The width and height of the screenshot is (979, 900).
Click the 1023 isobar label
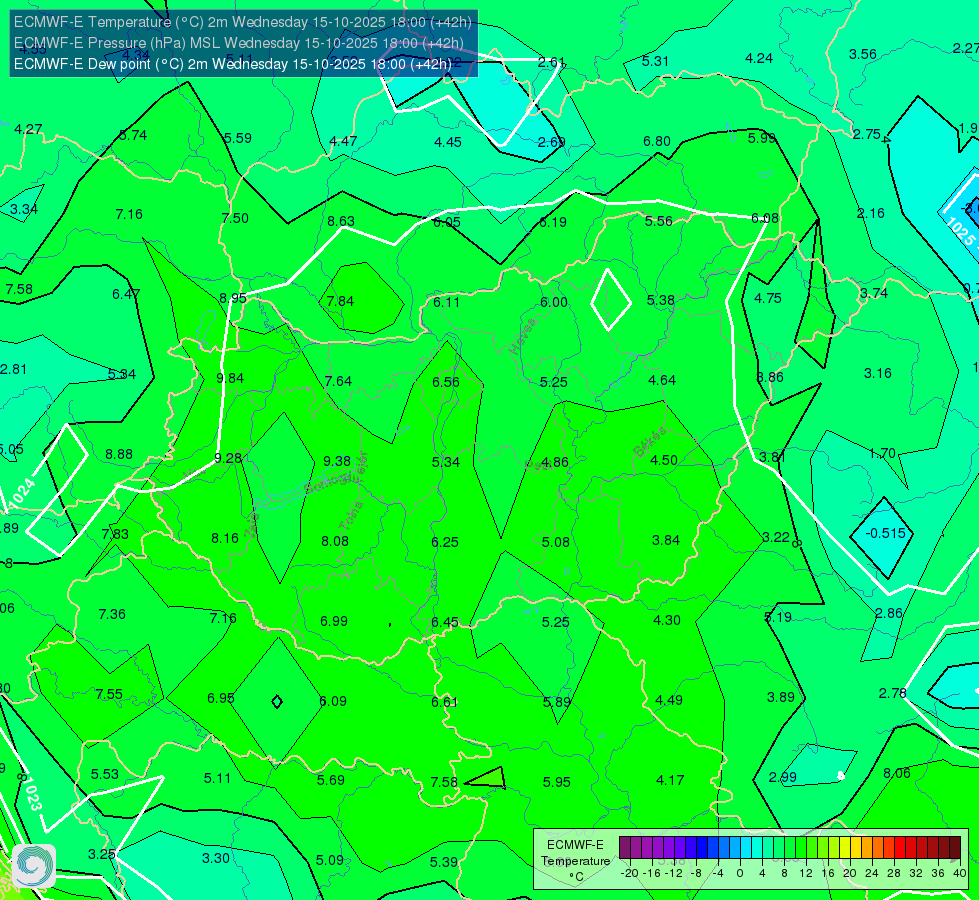coord(33,794)
